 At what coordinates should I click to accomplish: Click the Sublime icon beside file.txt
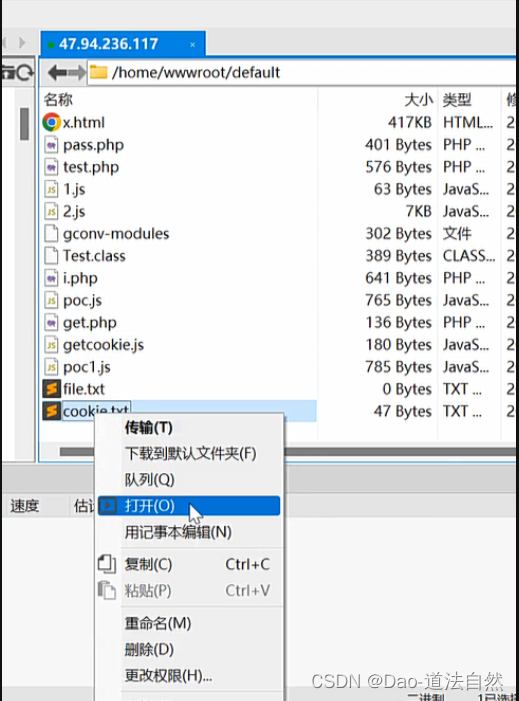pyautogui.click(x=51, y=389)
